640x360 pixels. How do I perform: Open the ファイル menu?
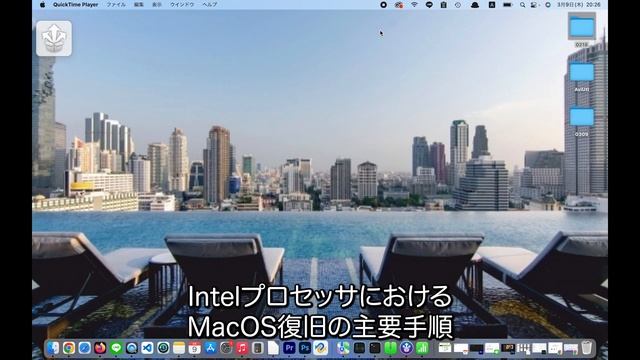tap(116, 5)
